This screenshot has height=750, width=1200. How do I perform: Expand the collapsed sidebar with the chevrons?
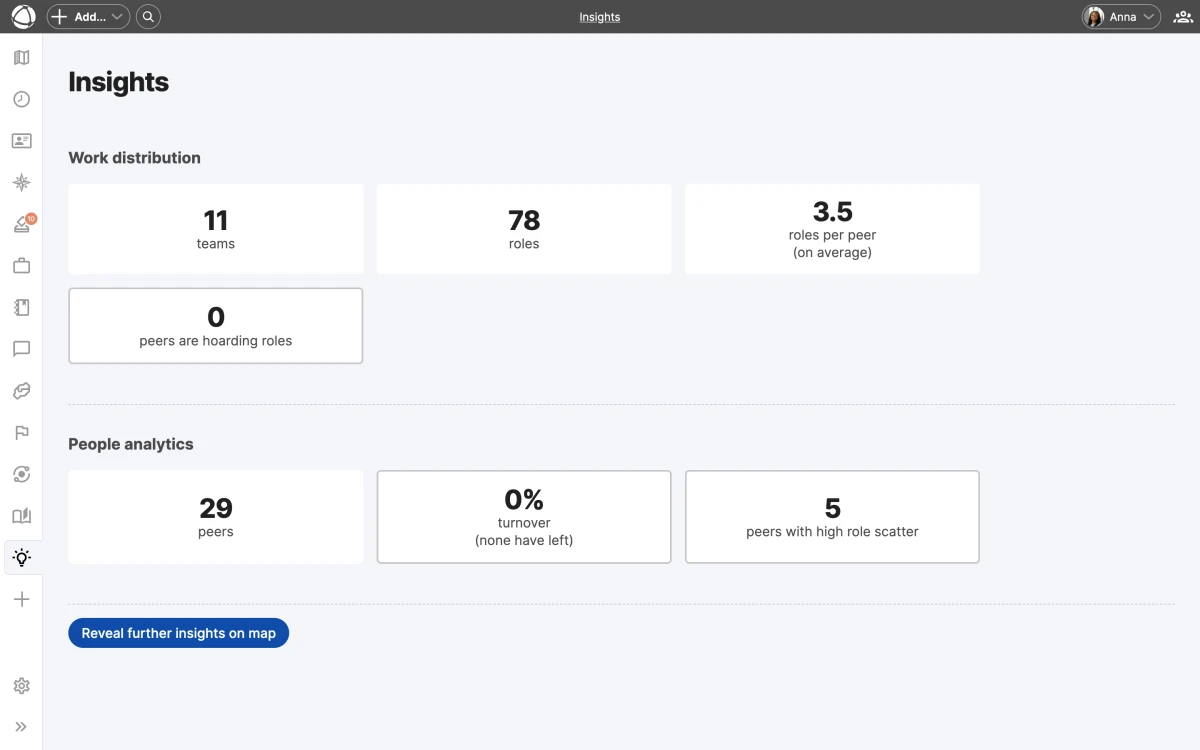coord(21,727)
